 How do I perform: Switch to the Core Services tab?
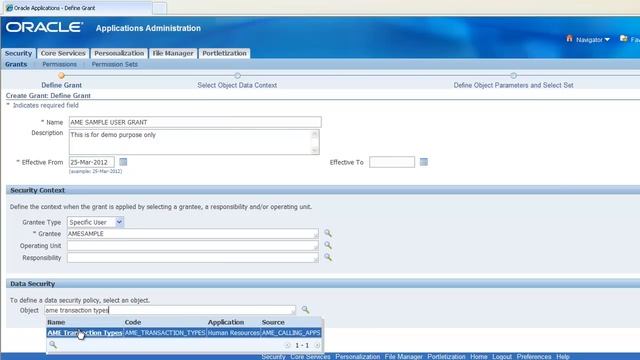coord(63,53)
